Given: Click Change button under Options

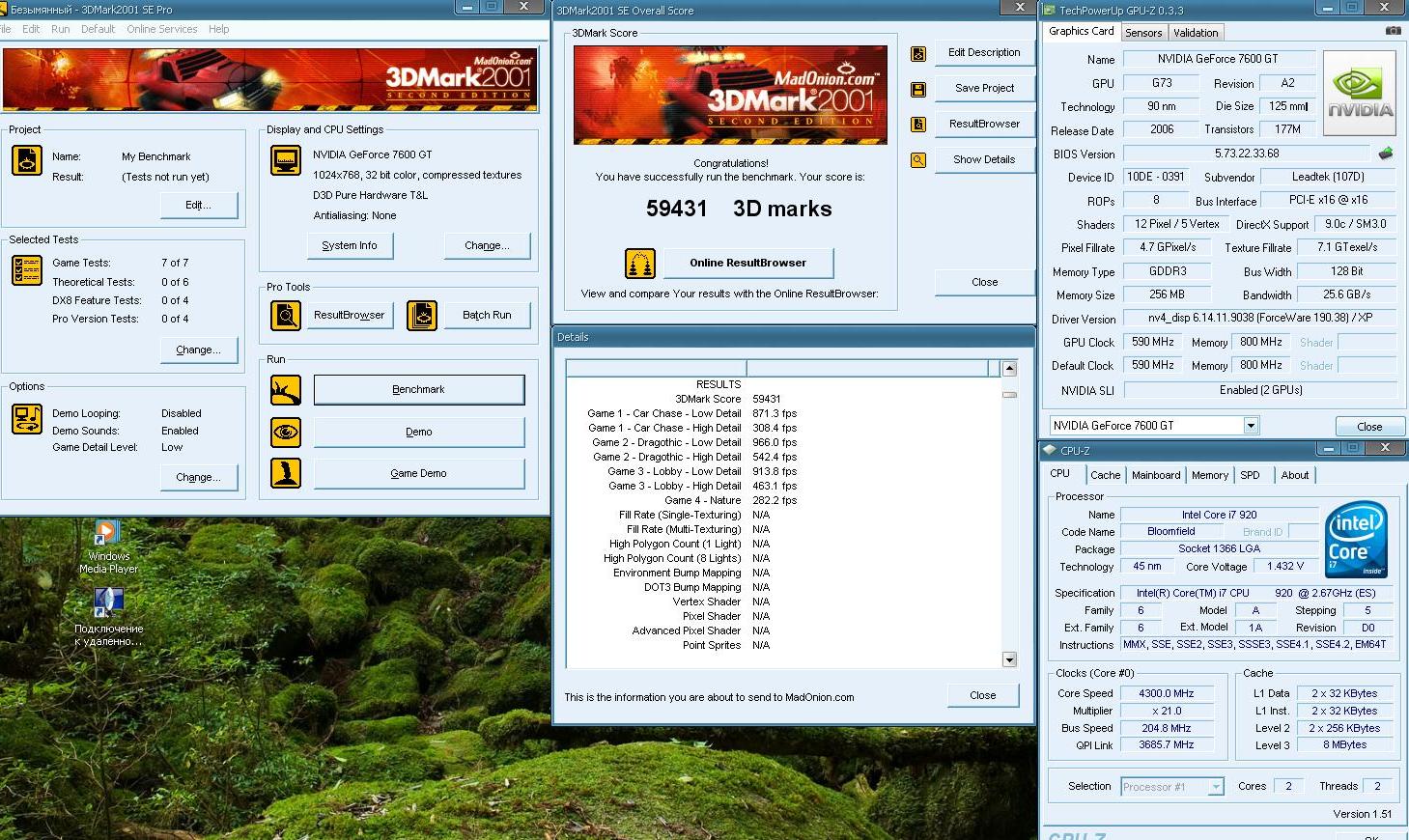Looking at the screenshot, I should (x=198, y=477).
